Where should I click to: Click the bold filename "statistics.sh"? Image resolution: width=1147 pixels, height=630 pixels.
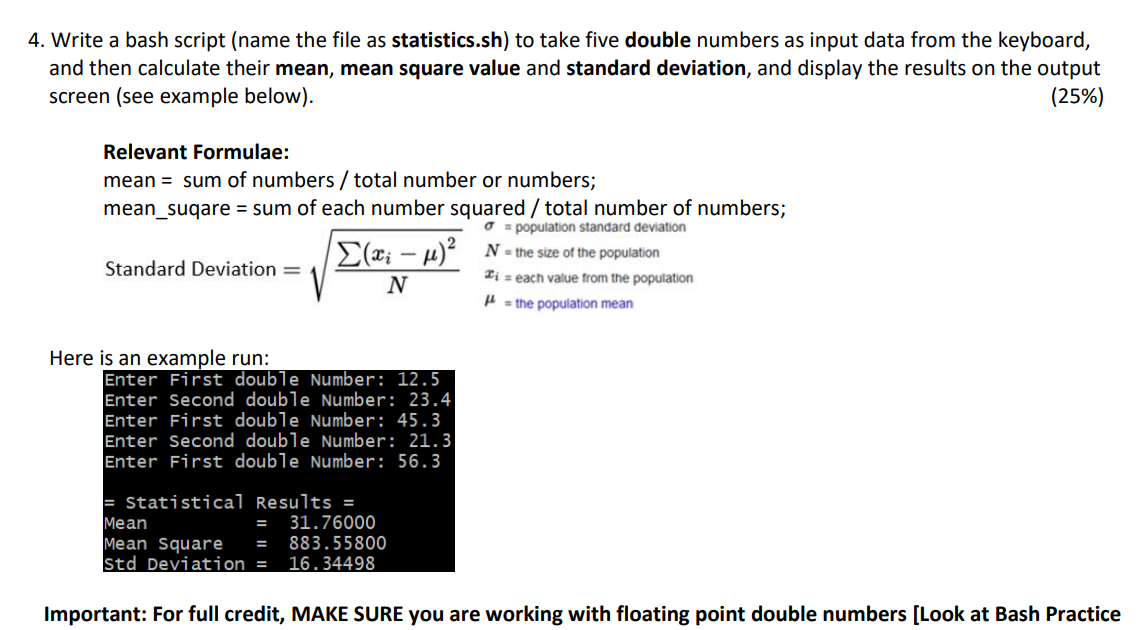pyautogui.click(x=447, y=40)
